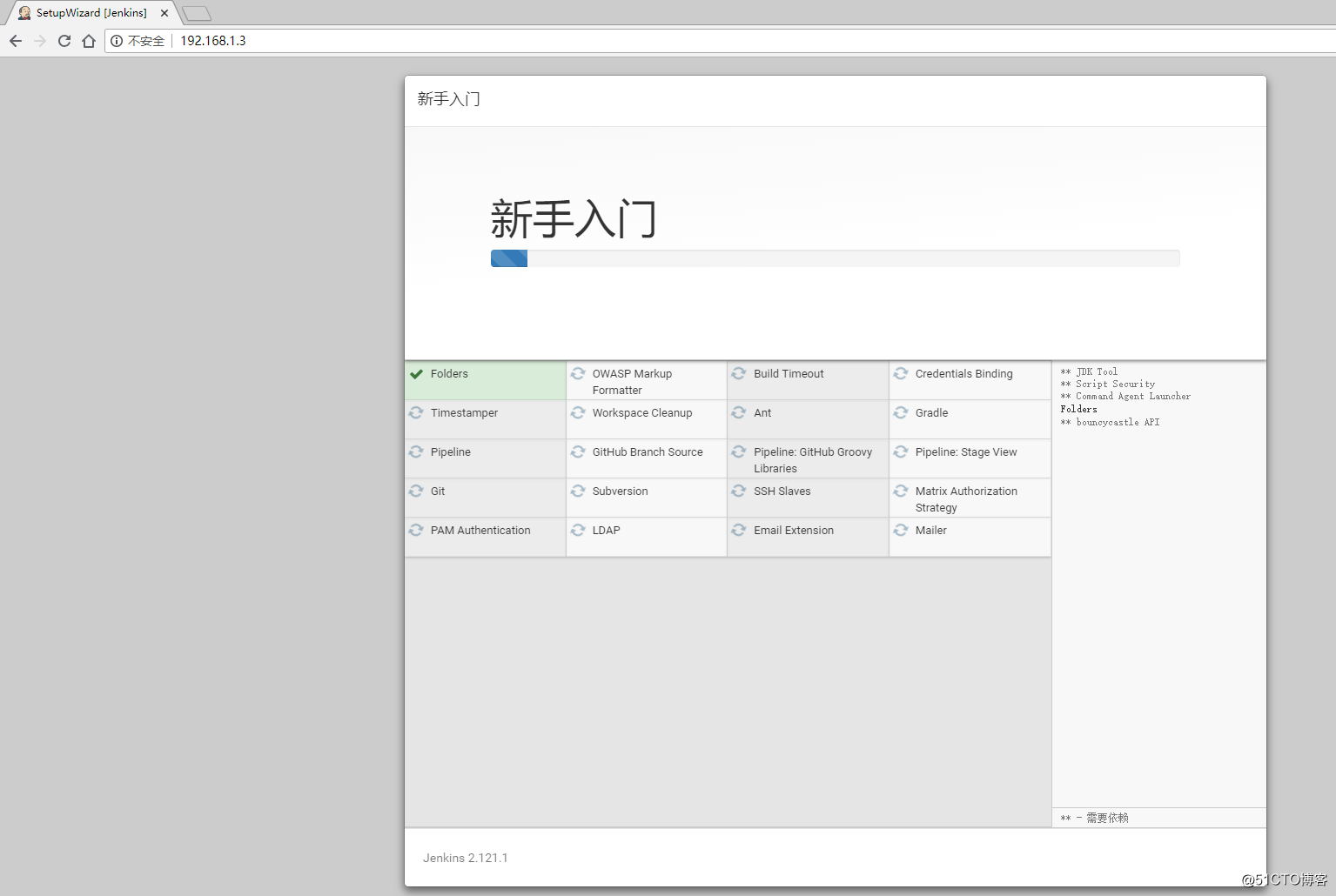Click the pending icon beside Build Timeout
The image size is (1336, 896).
tap(739, 374)
